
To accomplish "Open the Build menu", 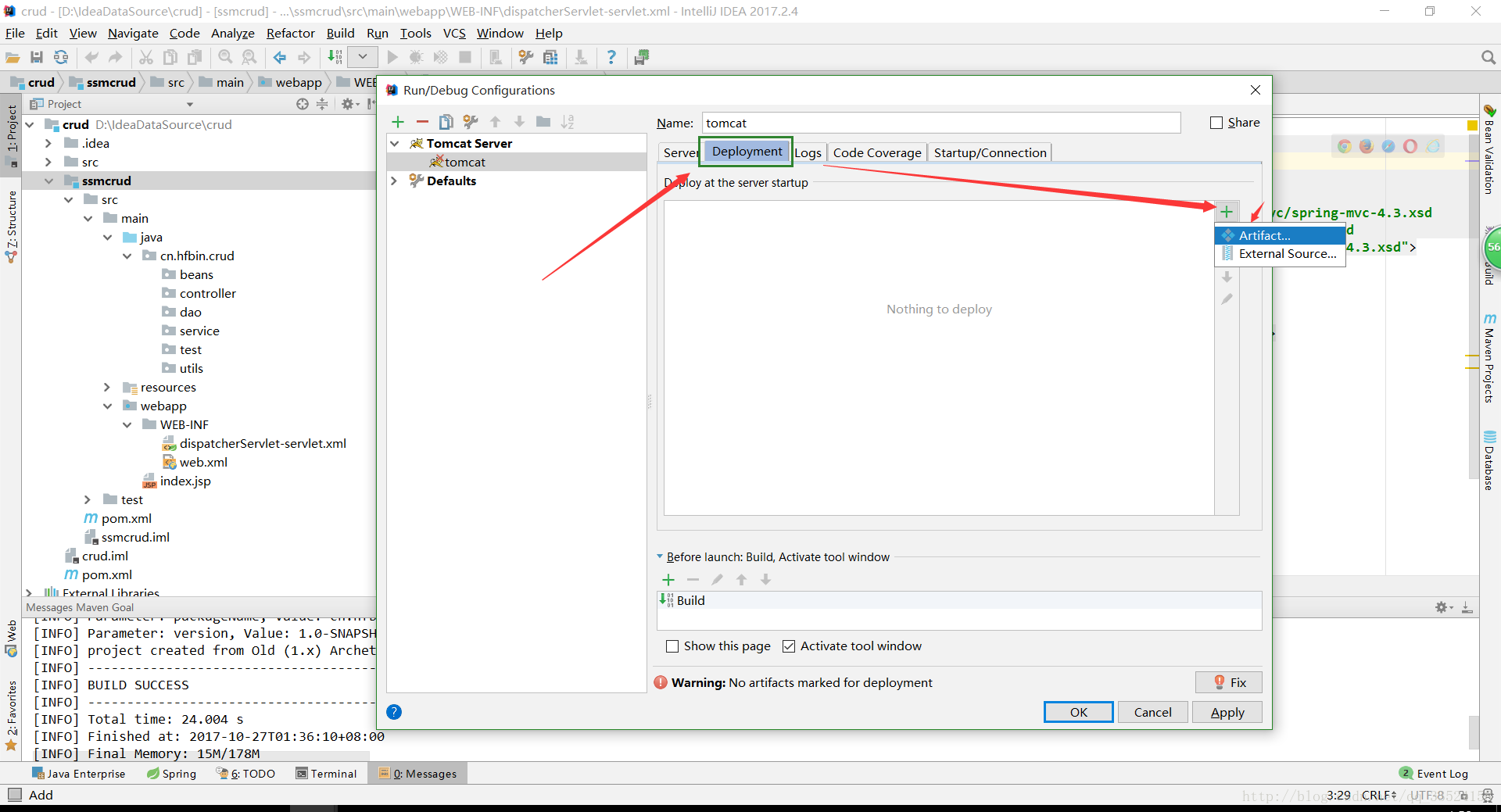I will pyautogui.click(x=340, y=33).
